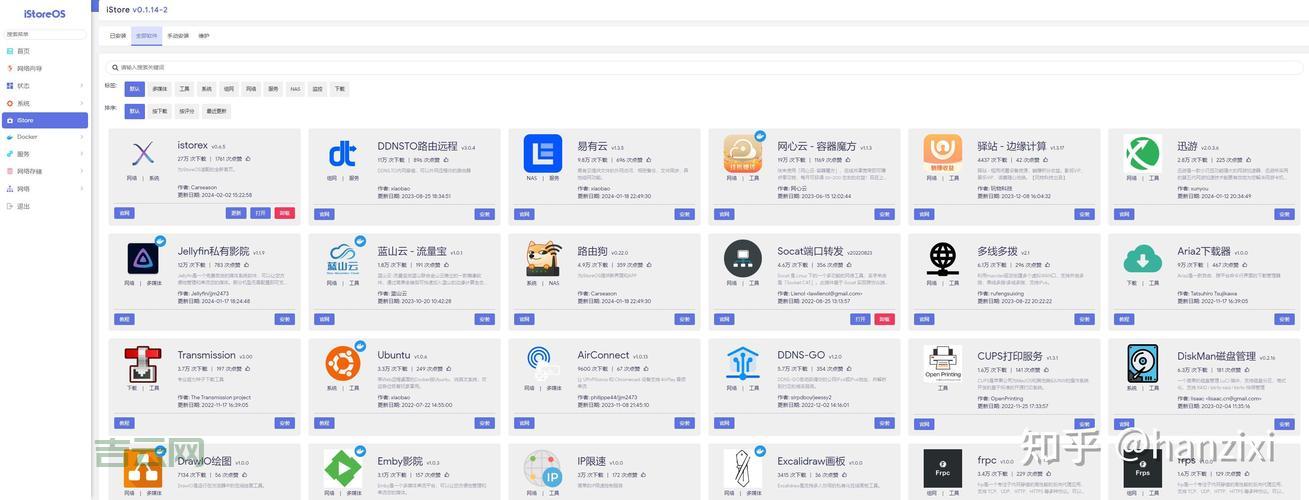Click 官网 button on 易有云 card
Viewport: 1309px width, 500px height.
[x=524, y=214]
